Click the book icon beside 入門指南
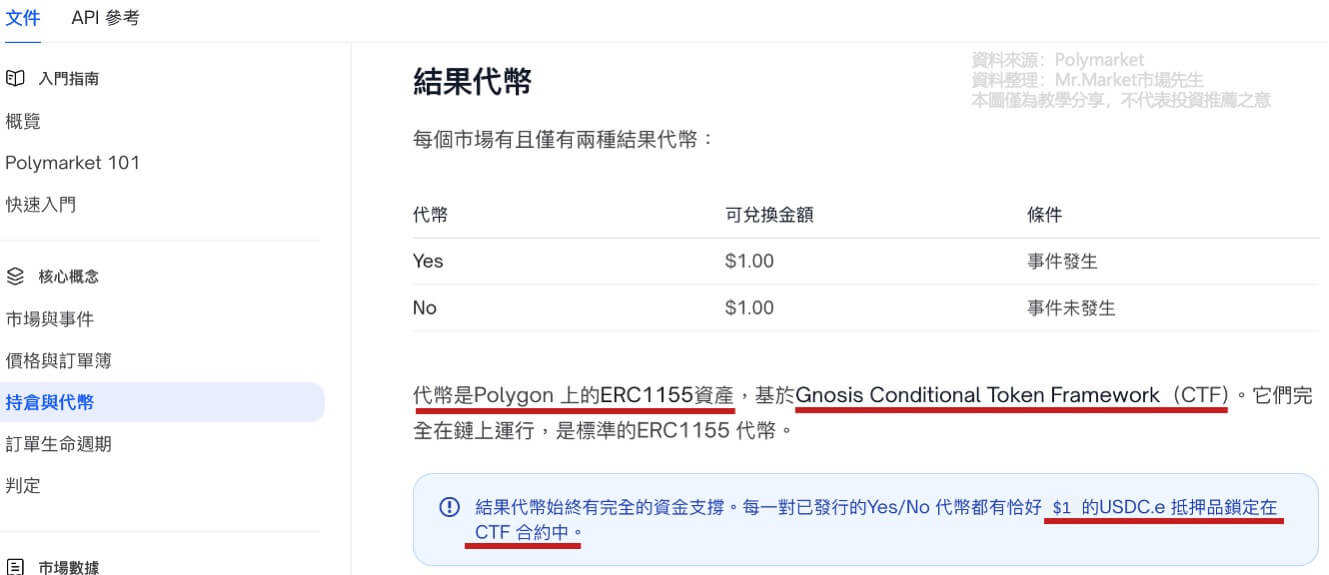The height and width of the screenshot is (575, 1329). click(14, 78)
